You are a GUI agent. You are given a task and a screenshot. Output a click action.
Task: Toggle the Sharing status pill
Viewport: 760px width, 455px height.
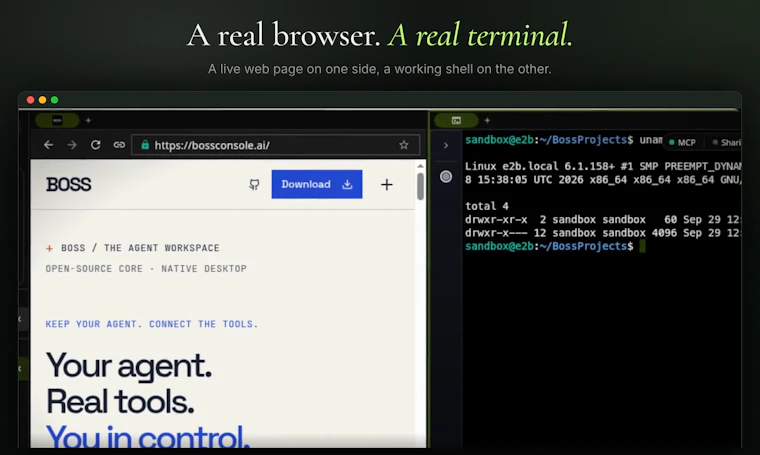tap(726, 142)
